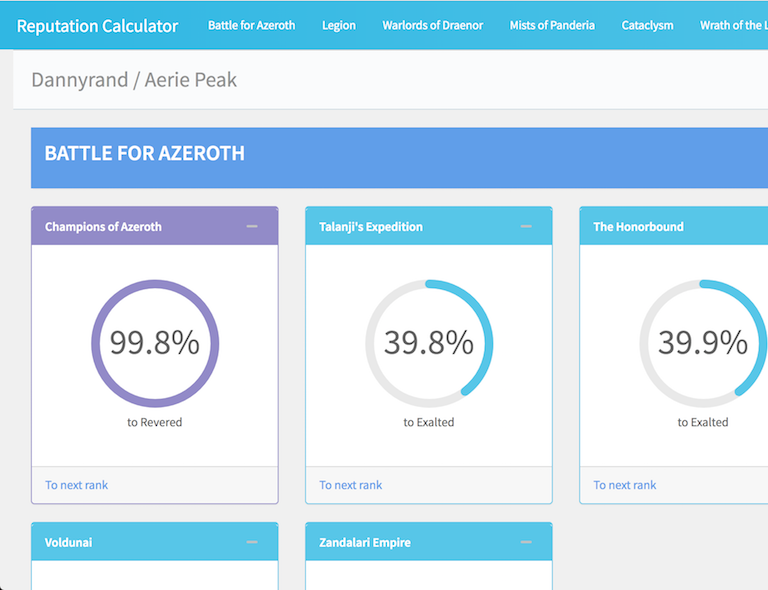Screen dimensions: 768x590
Task: Click the BATTLE FOR AZEROTH section banner
Action: pyautogui.click(x=399, y=158)
